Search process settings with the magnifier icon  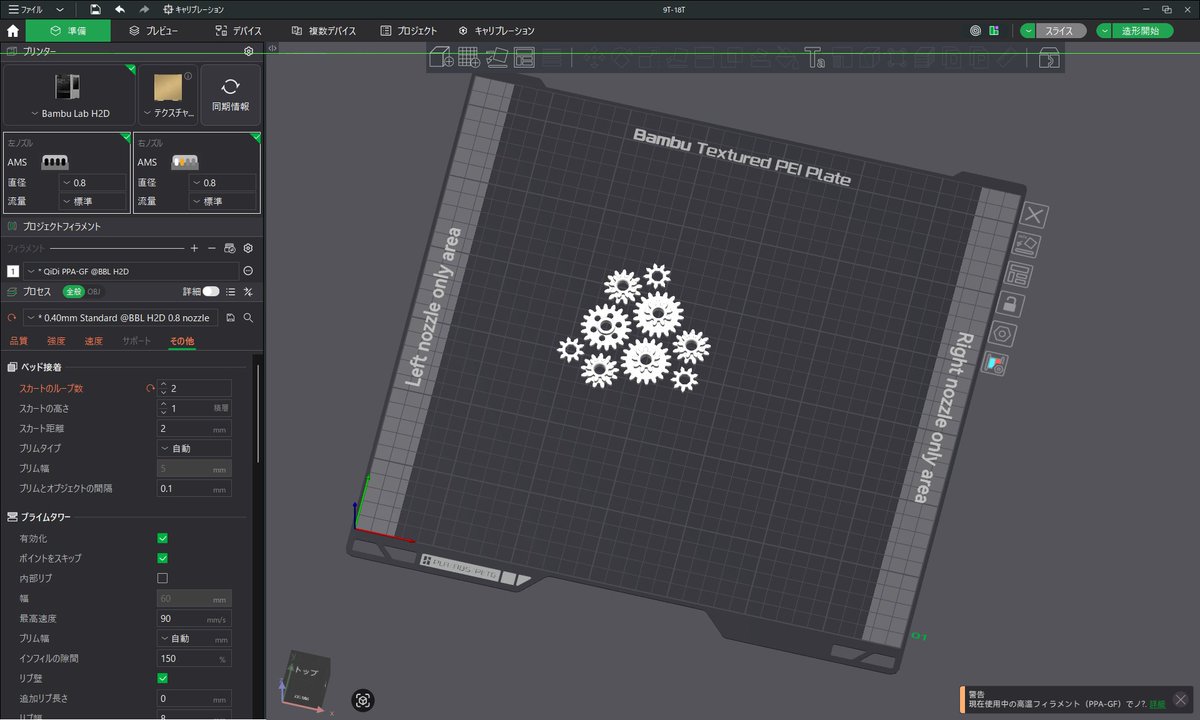click(248, 317)
